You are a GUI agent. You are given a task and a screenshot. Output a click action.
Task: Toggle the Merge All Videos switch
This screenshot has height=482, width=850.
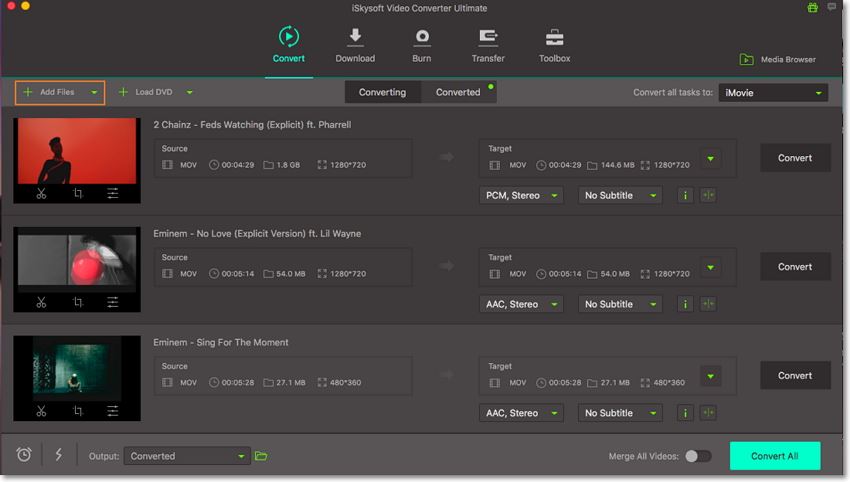tap(697, 456)
